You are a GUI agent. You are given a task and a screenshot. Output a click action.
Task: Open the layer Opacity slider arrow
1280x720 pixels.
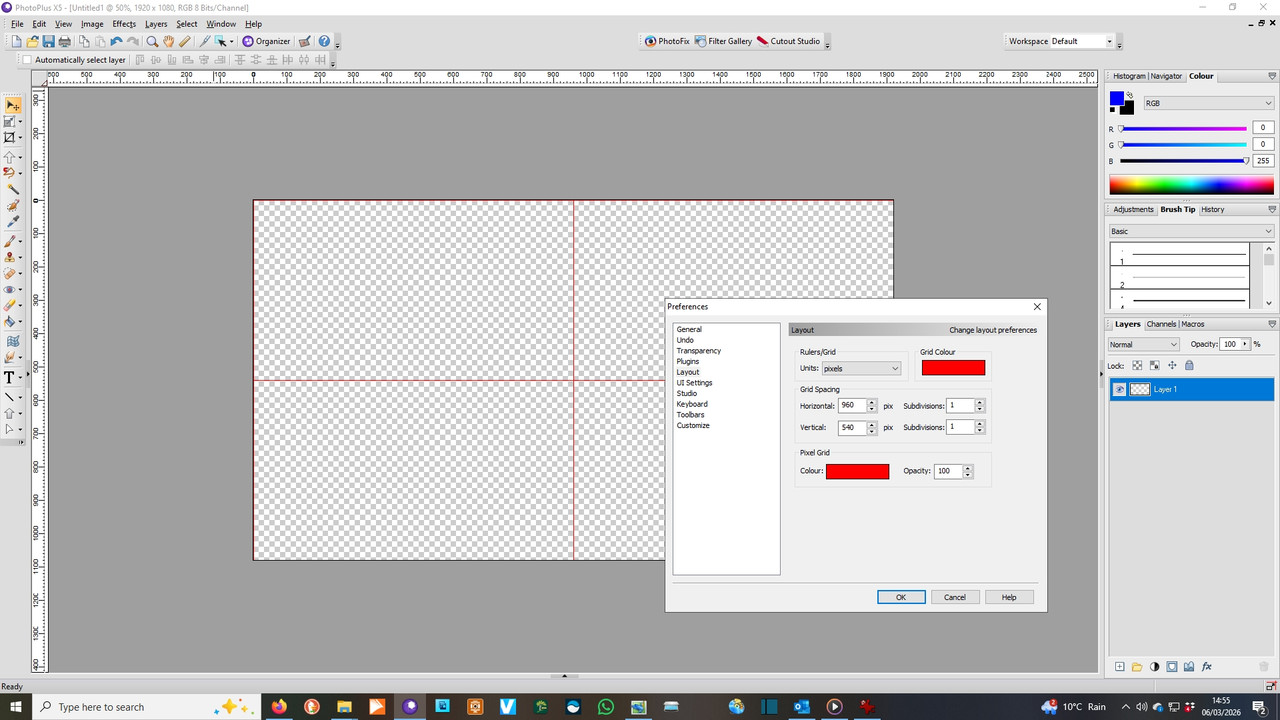[1245, 344]
